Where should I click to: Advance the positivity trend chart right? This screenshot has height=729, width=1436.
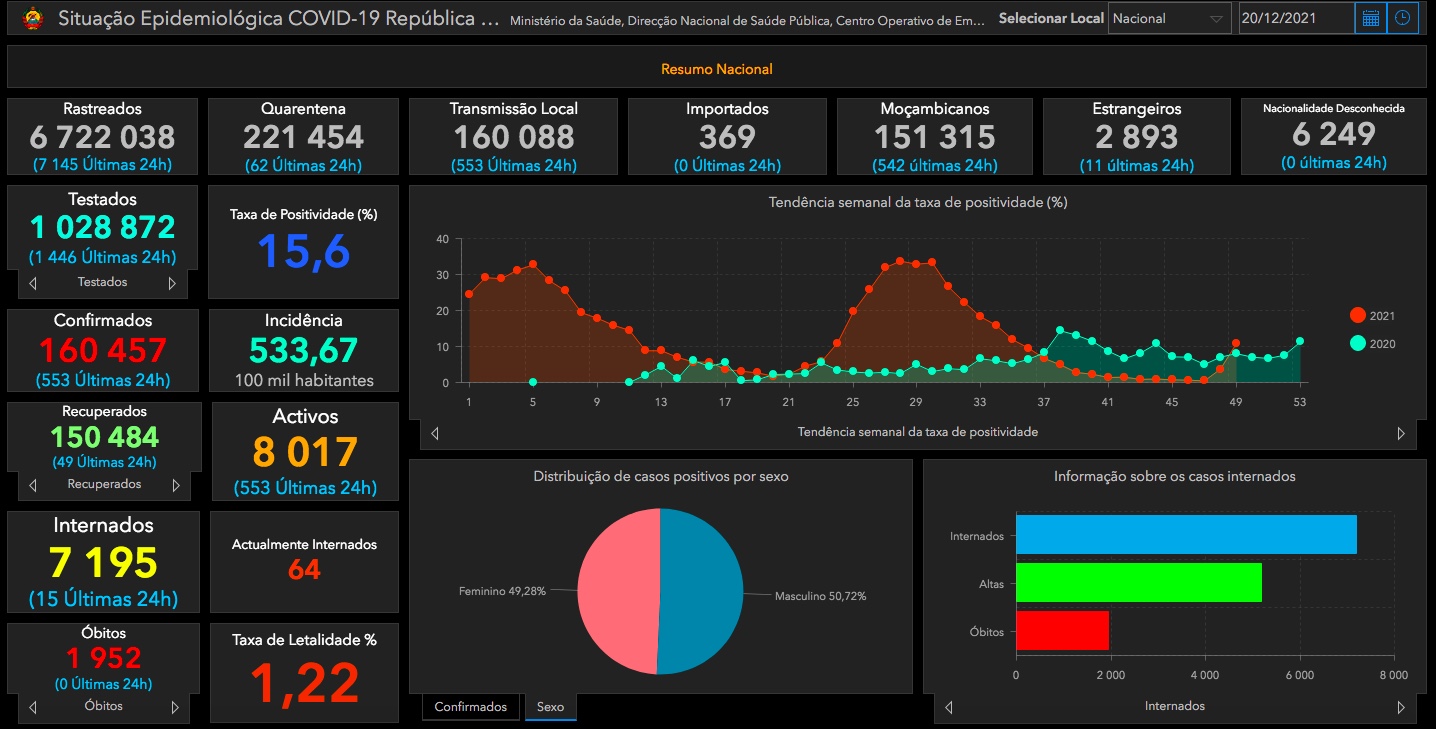[1401, 433]
